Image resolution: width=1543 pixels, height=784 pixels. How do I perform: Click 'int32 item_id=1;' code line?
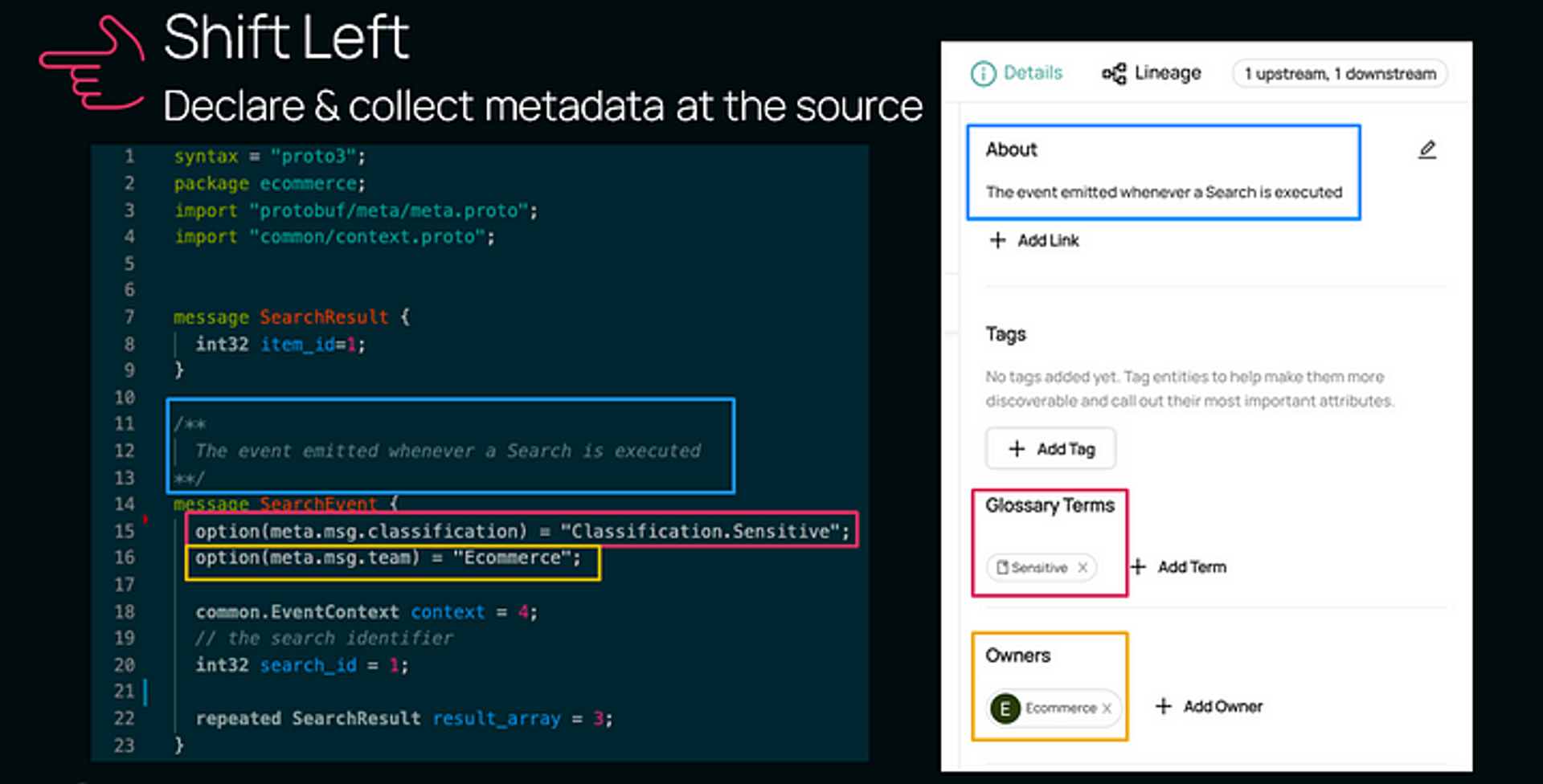coord(280,345)
